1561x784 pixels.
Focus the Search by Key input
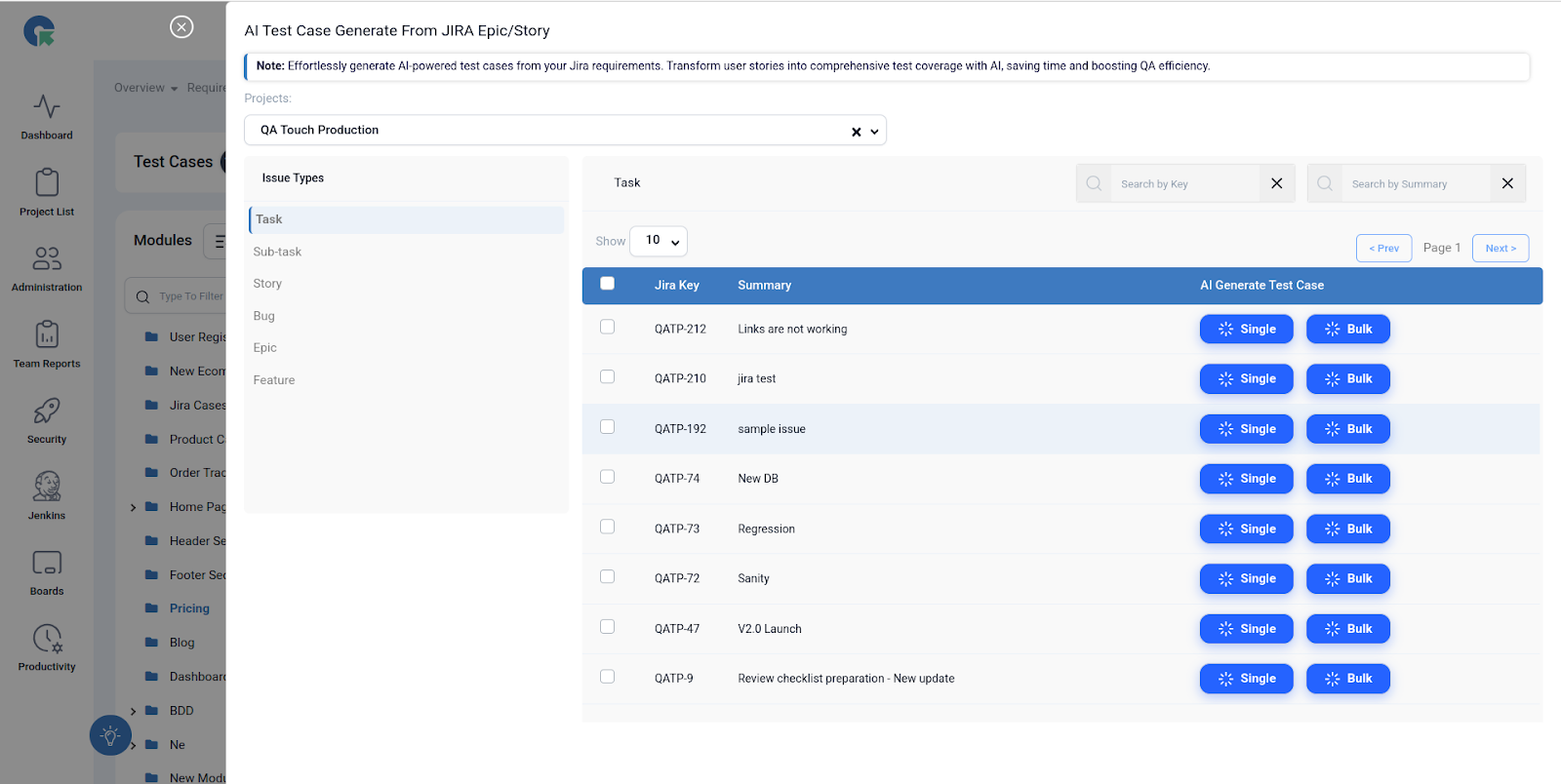tap(1184, 183)
